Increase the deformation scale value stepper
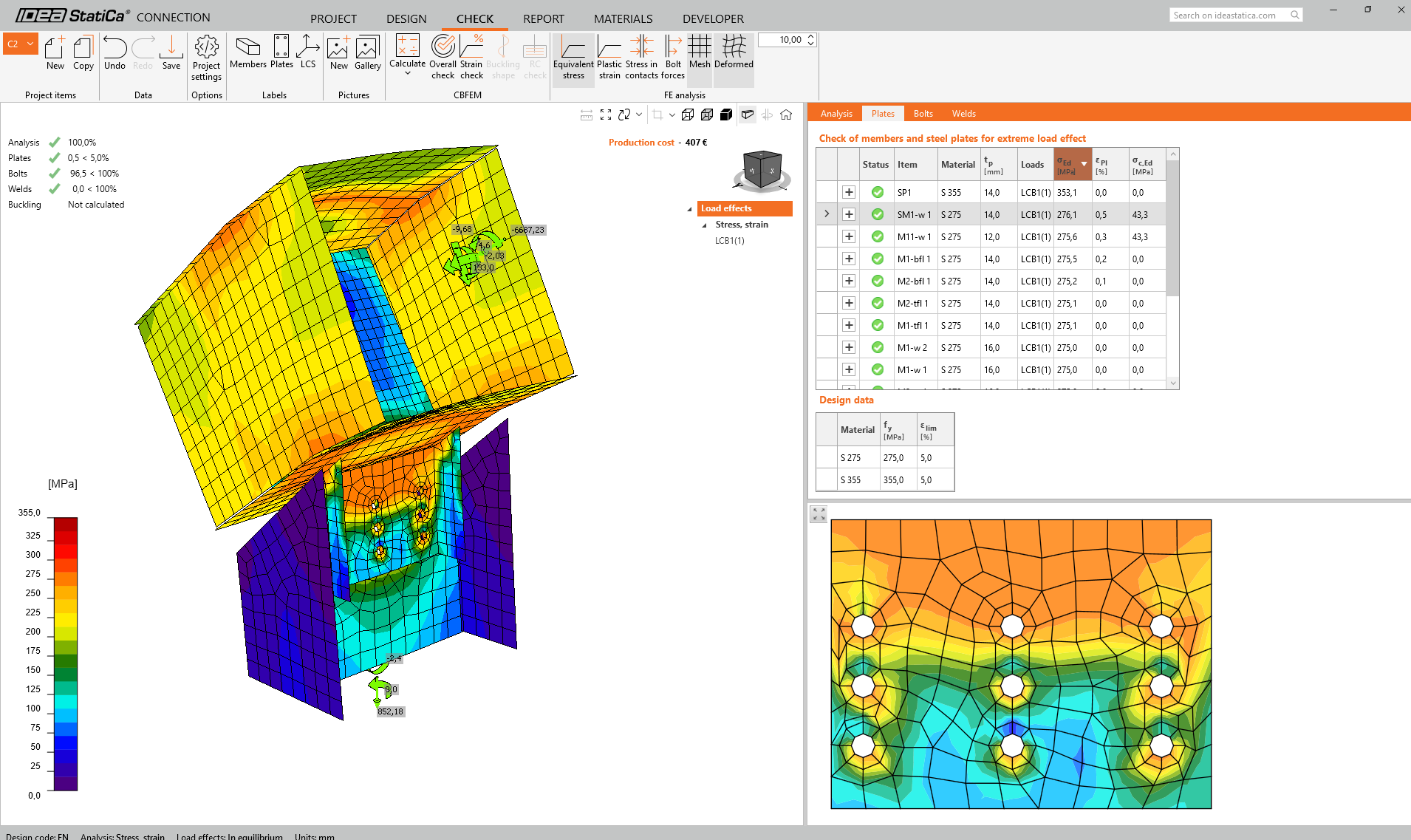This screenshot has height=840, width=1411. coord(811,36)
